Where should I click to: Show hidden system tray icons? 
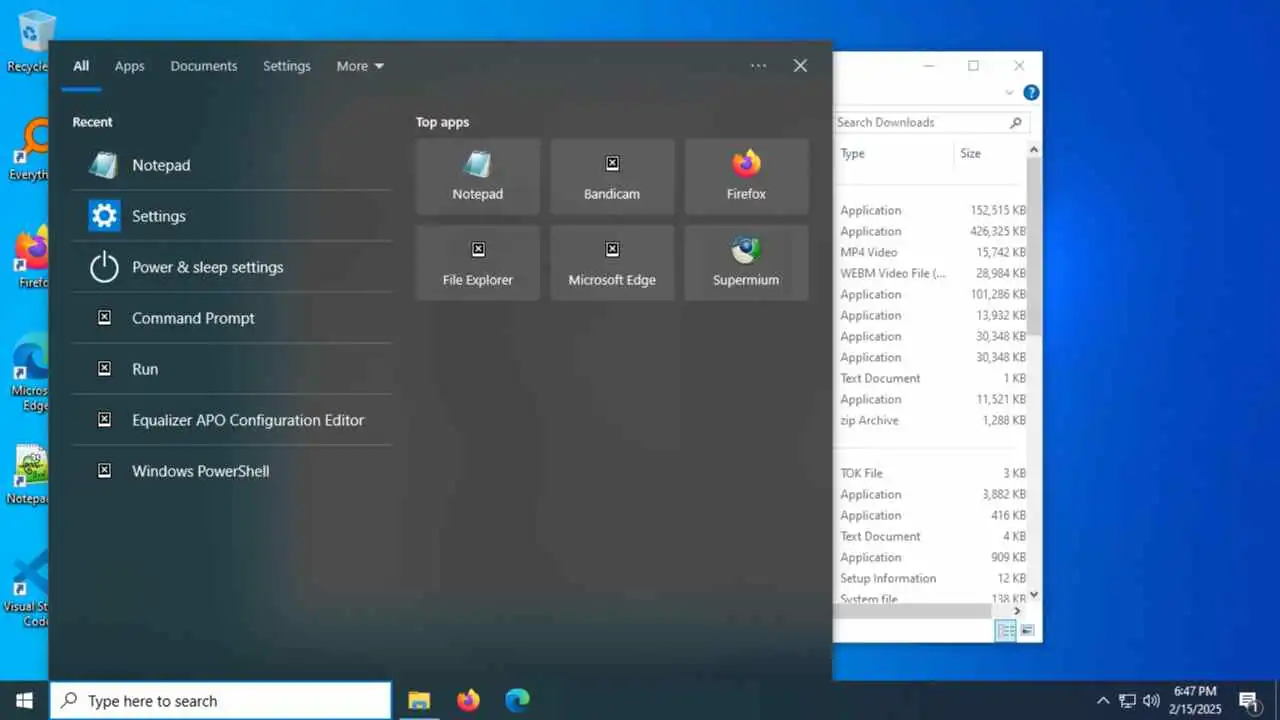(1103, 701)
